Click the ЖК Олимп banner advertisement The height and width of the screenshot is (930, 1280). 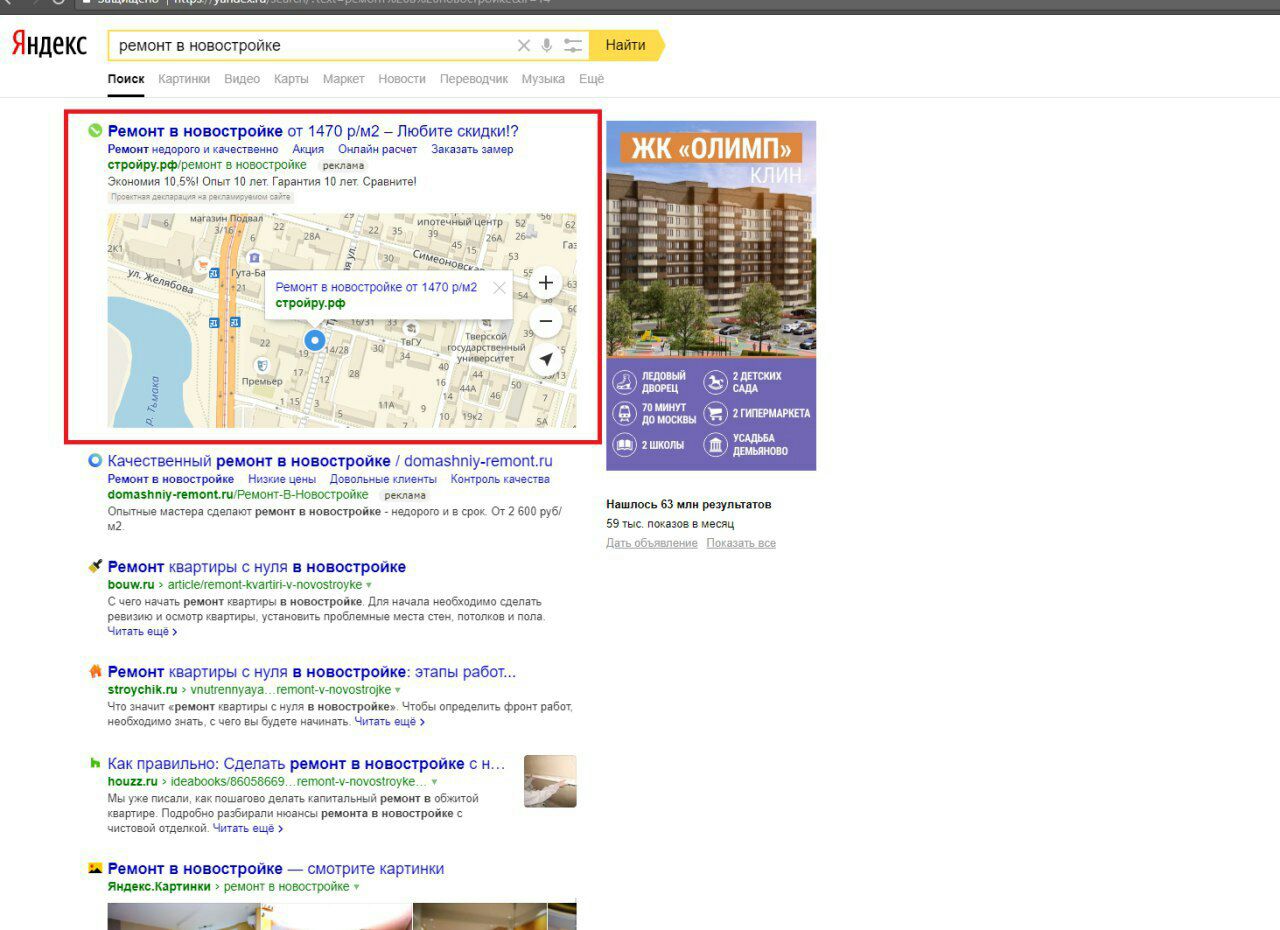click(711, 296)
